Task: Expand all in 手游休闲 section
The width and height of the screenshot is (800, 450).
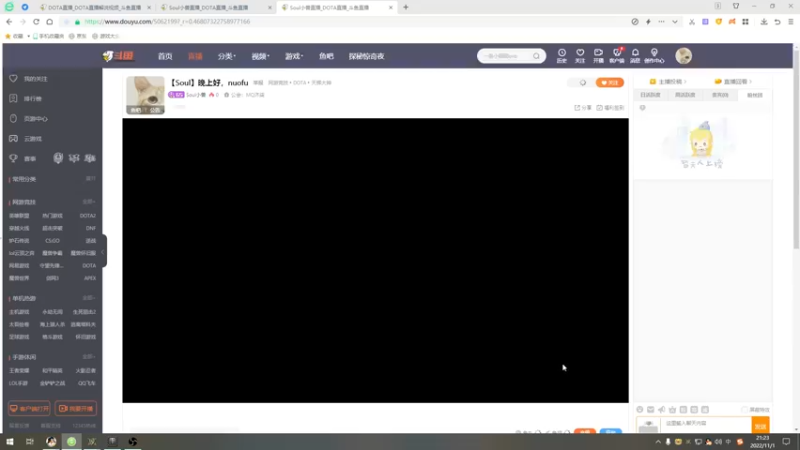Action: coord(89,357)
